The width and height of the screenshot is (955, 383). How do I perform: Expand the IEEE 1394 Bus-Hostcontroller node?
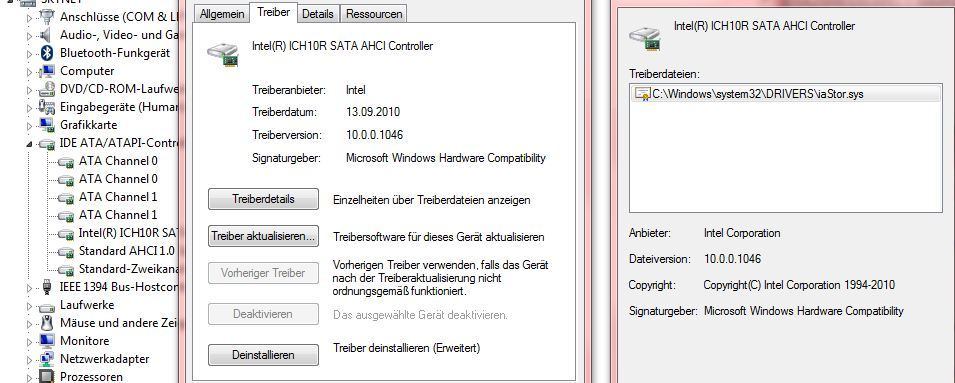(29, 287)
